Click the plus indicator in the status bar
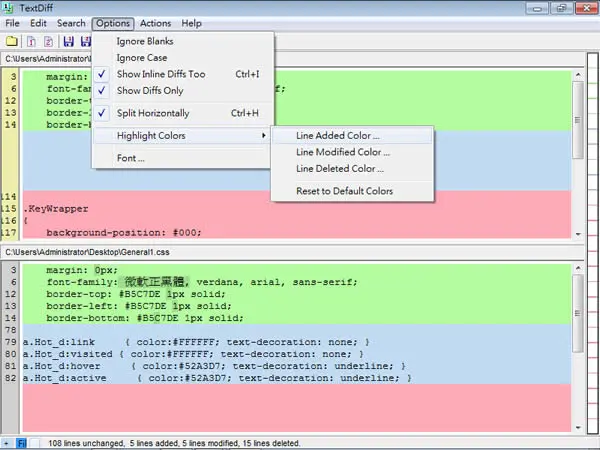600x450 pixels. (x=7, y=443)
